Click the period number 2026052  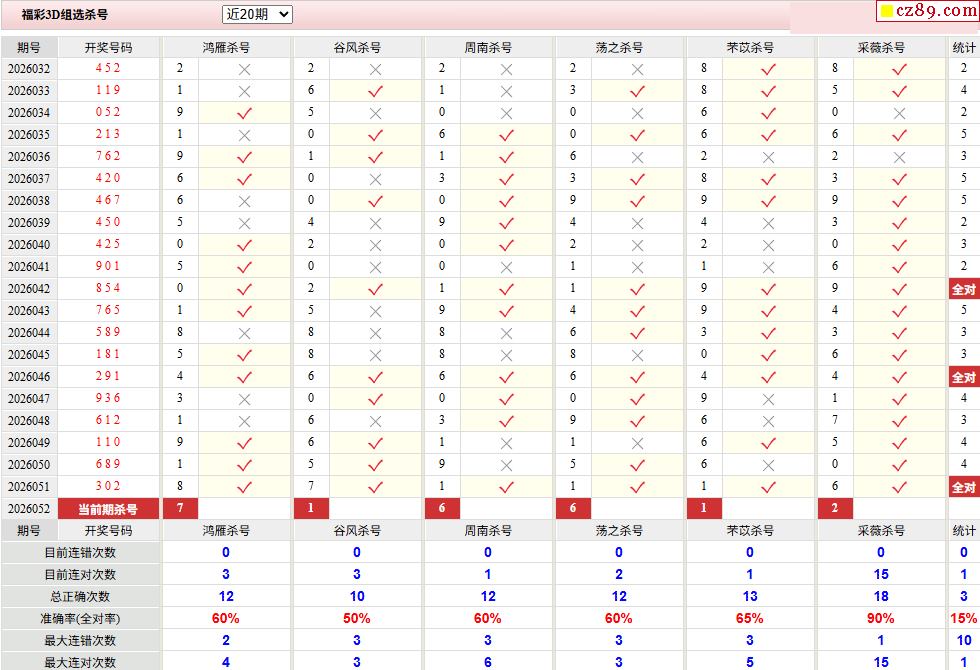[29, 509]
